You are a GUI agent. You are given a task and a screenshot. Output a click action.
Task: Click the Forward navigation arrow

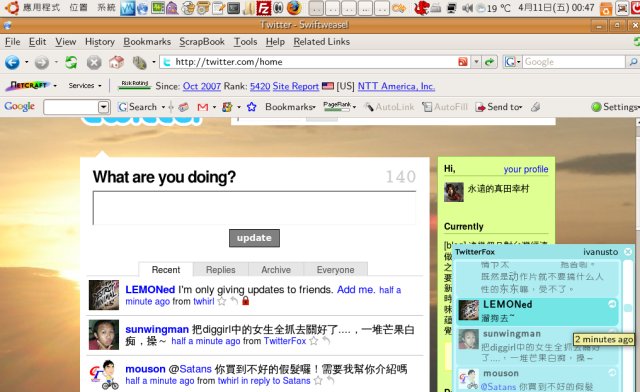coord(41,62)
